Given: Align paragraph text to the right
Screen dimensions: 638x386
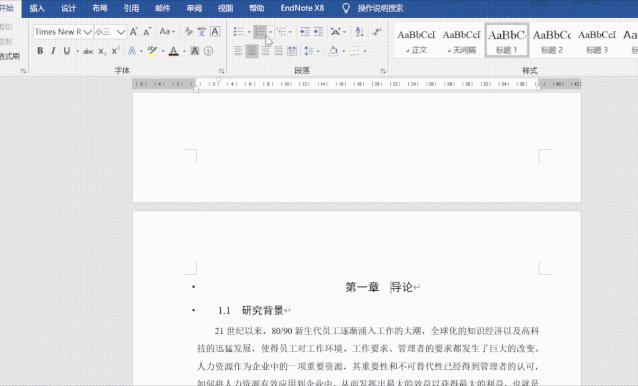Looking at the screenshot, I should (265, 51).
